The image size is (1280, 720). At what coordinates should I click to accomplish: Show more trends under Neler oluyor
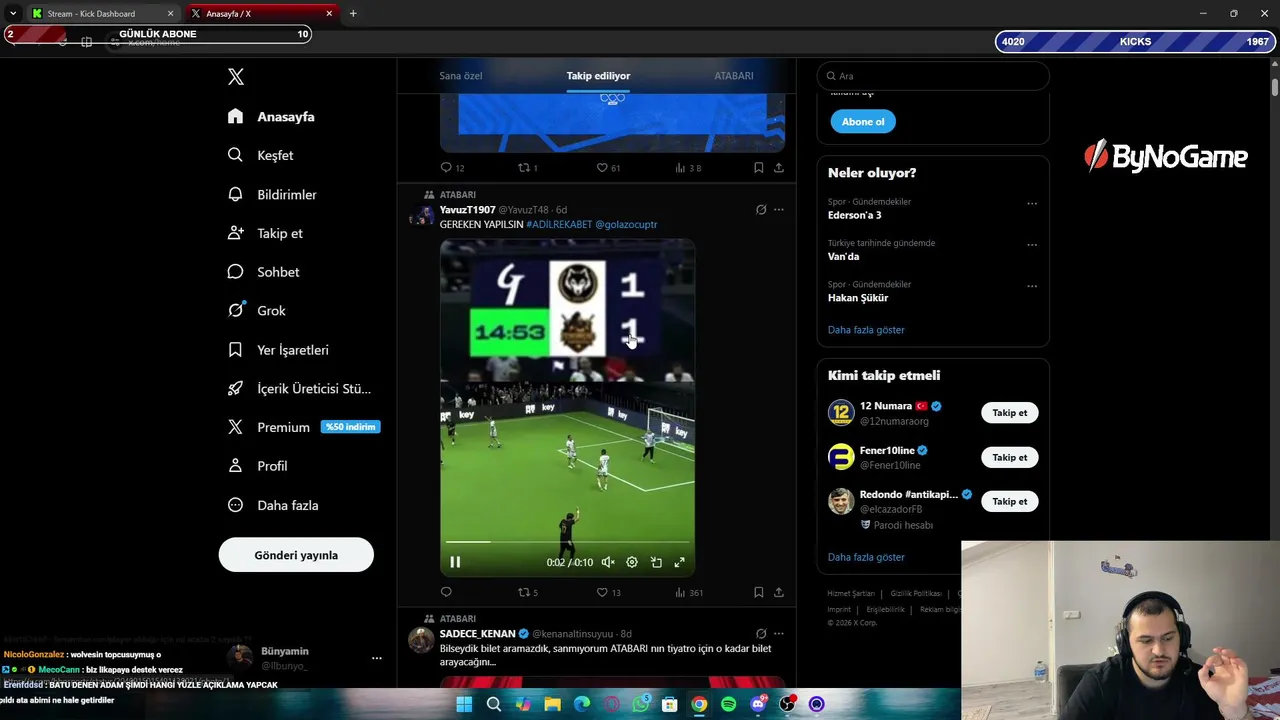coord(866,330)
